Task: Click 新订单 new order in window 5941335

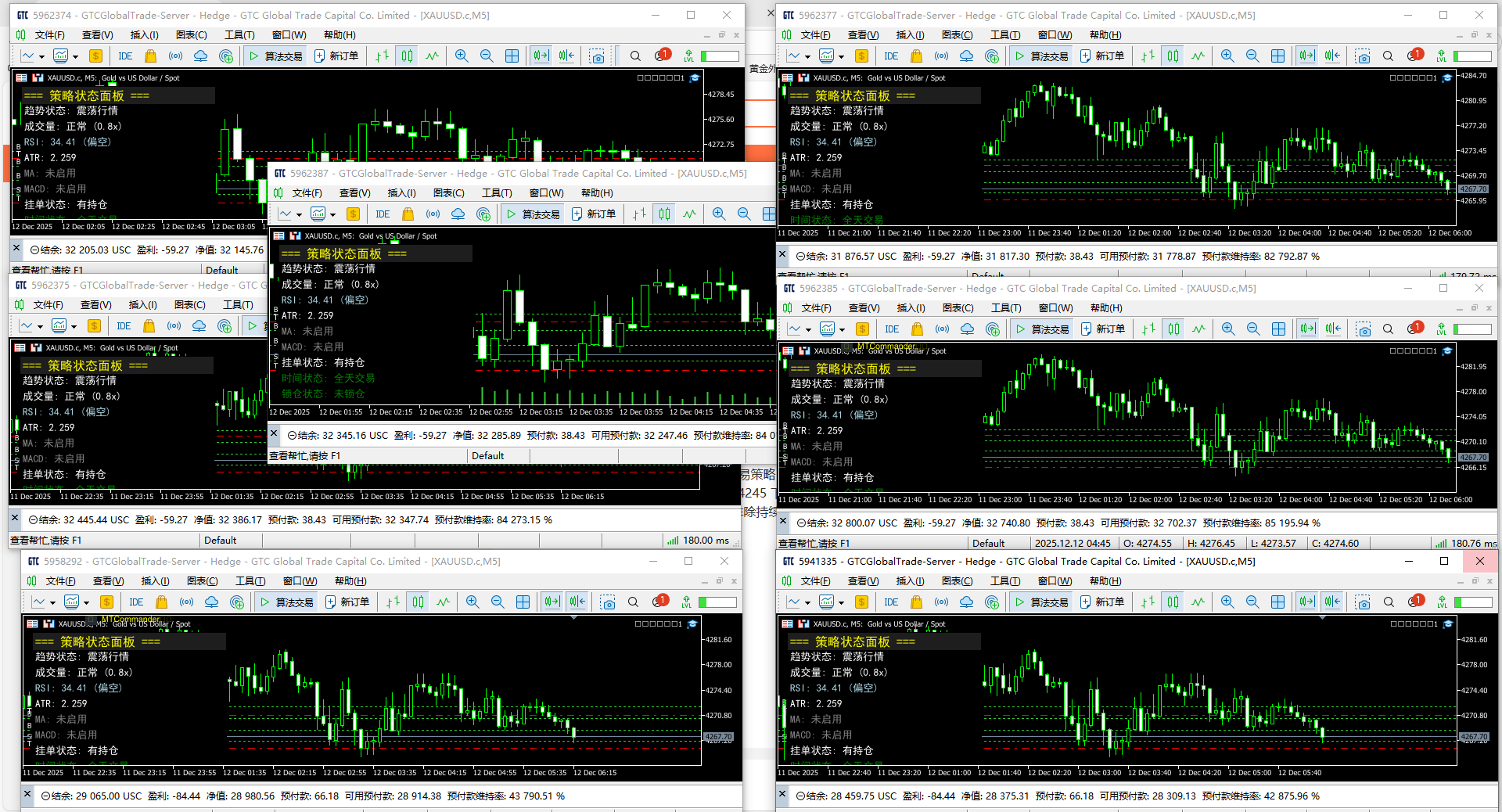Action: pyautogui.click(x=1102, y=602)
